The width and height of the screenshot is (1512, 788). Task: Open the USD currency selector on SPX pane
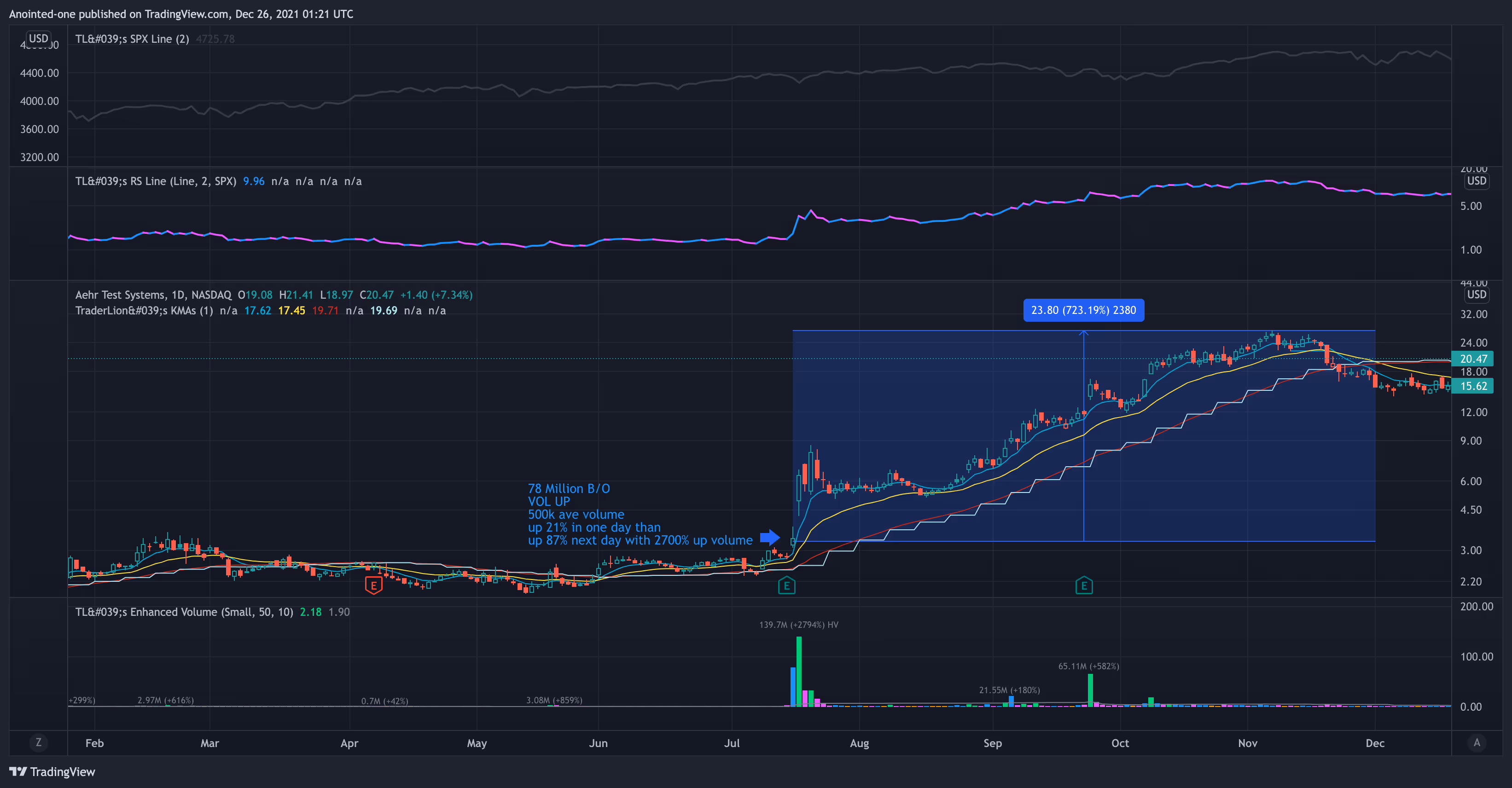[39, 39]
